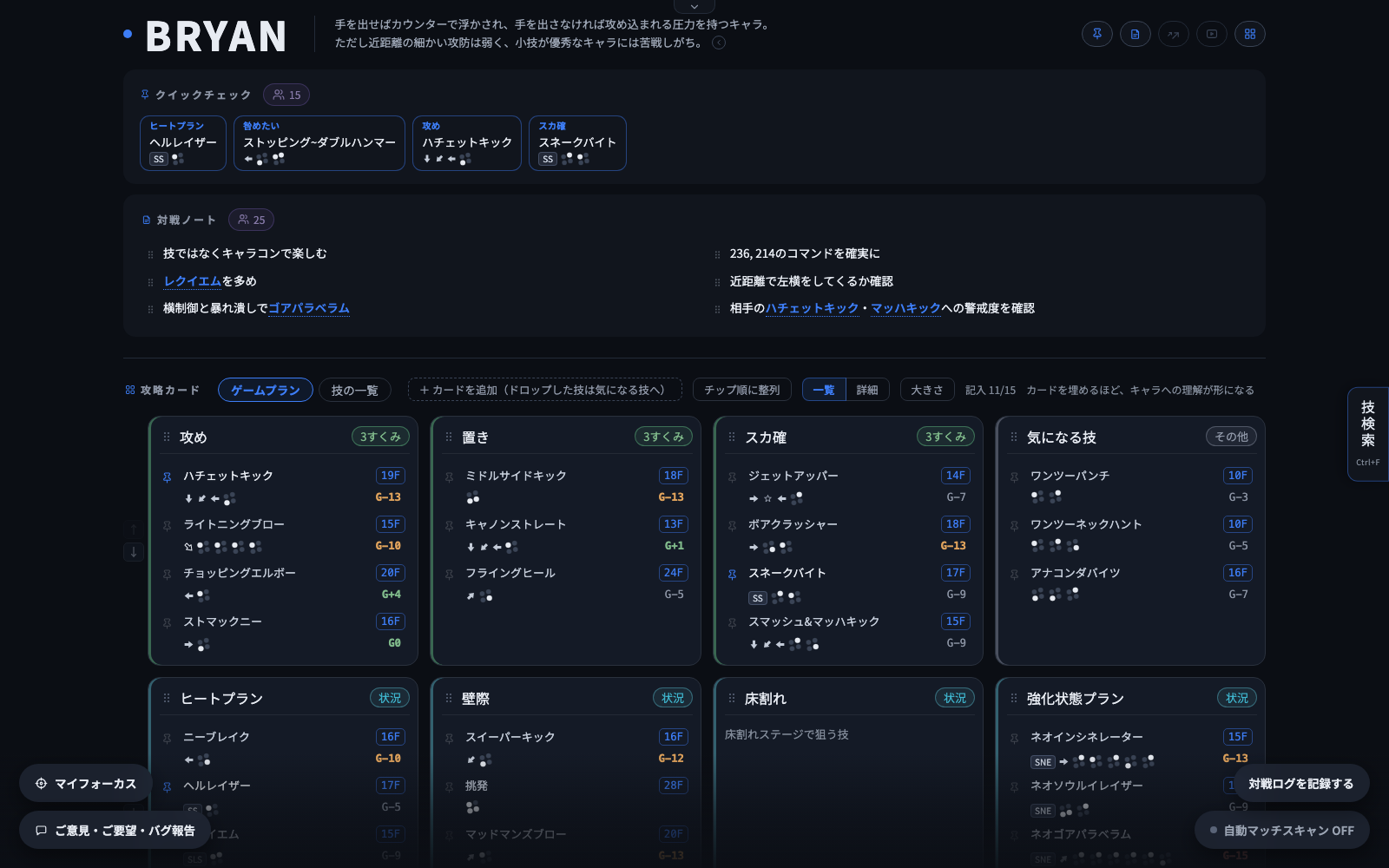
Task: Select 一覧 view mode
Action: coord(824,390)
